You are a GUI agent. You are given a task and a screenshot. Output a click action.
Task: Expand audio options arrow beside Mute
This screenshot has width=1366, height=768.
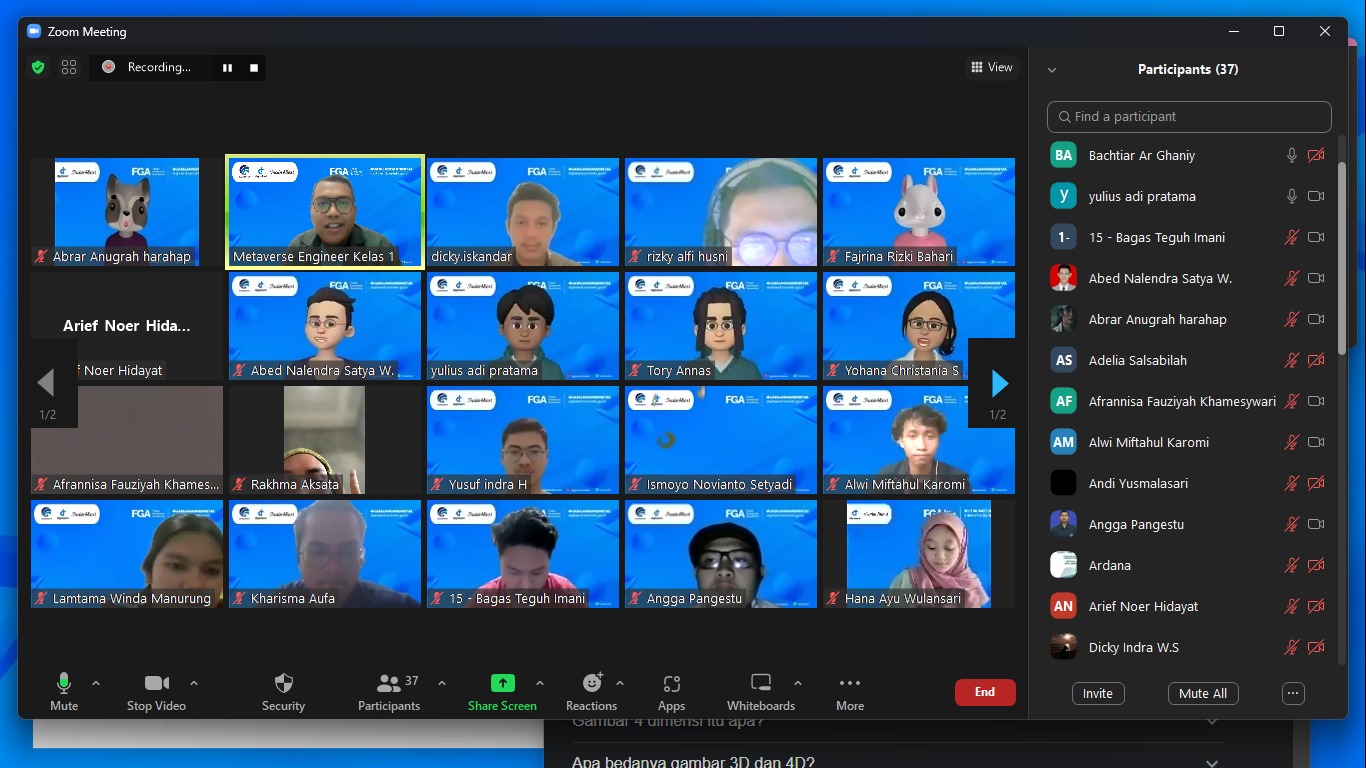(x=96, y=683)
